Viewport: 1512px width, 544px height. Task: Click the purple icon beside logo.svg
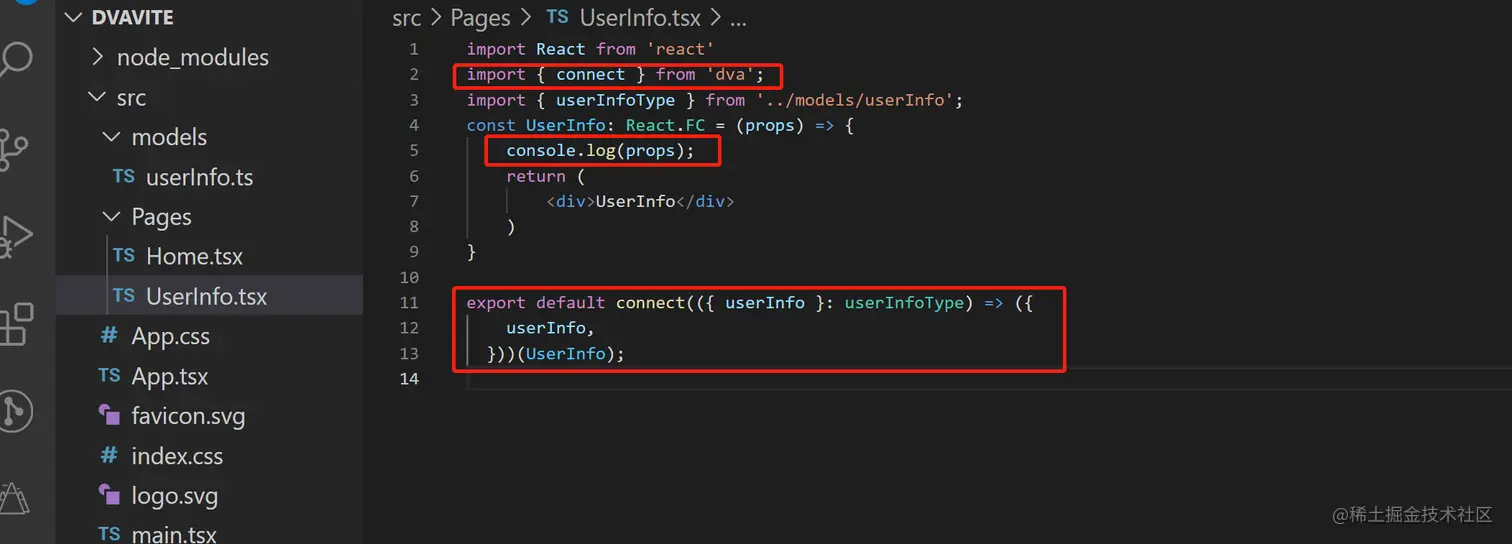(109, 496)
